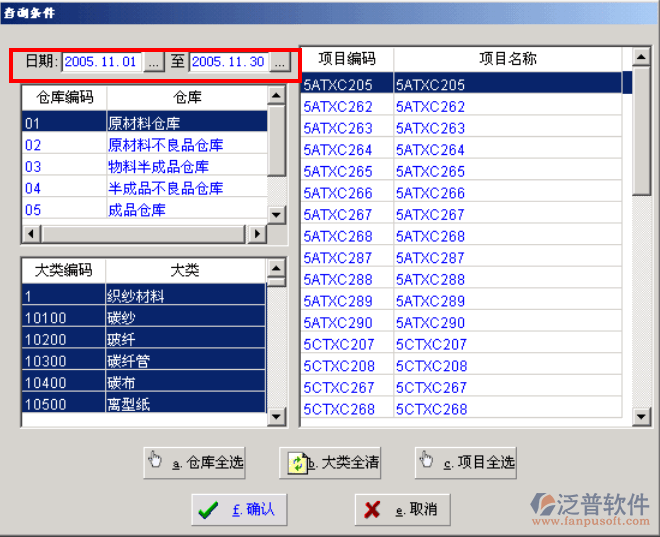660x537 pixels.
Task: Click 项目名称 column header
Action: coord(508,59)
